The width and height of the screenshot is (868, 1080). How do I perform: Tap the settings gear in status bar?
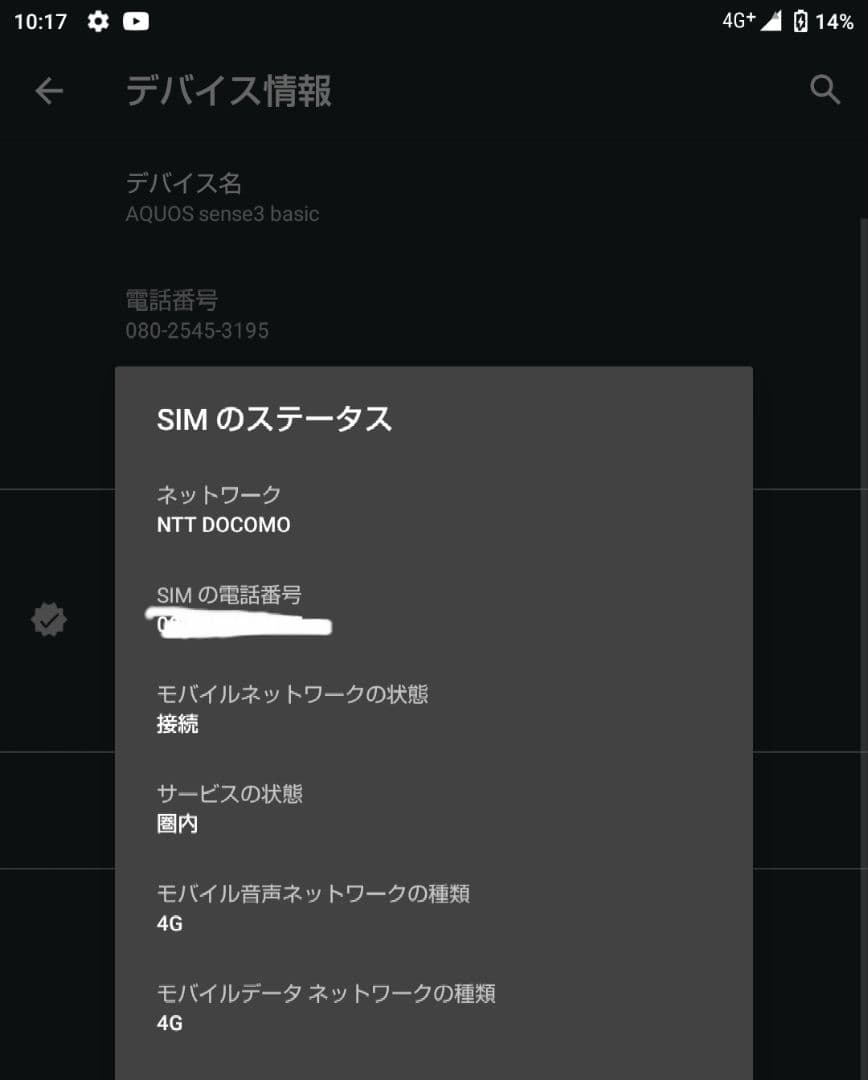point(98,21)
